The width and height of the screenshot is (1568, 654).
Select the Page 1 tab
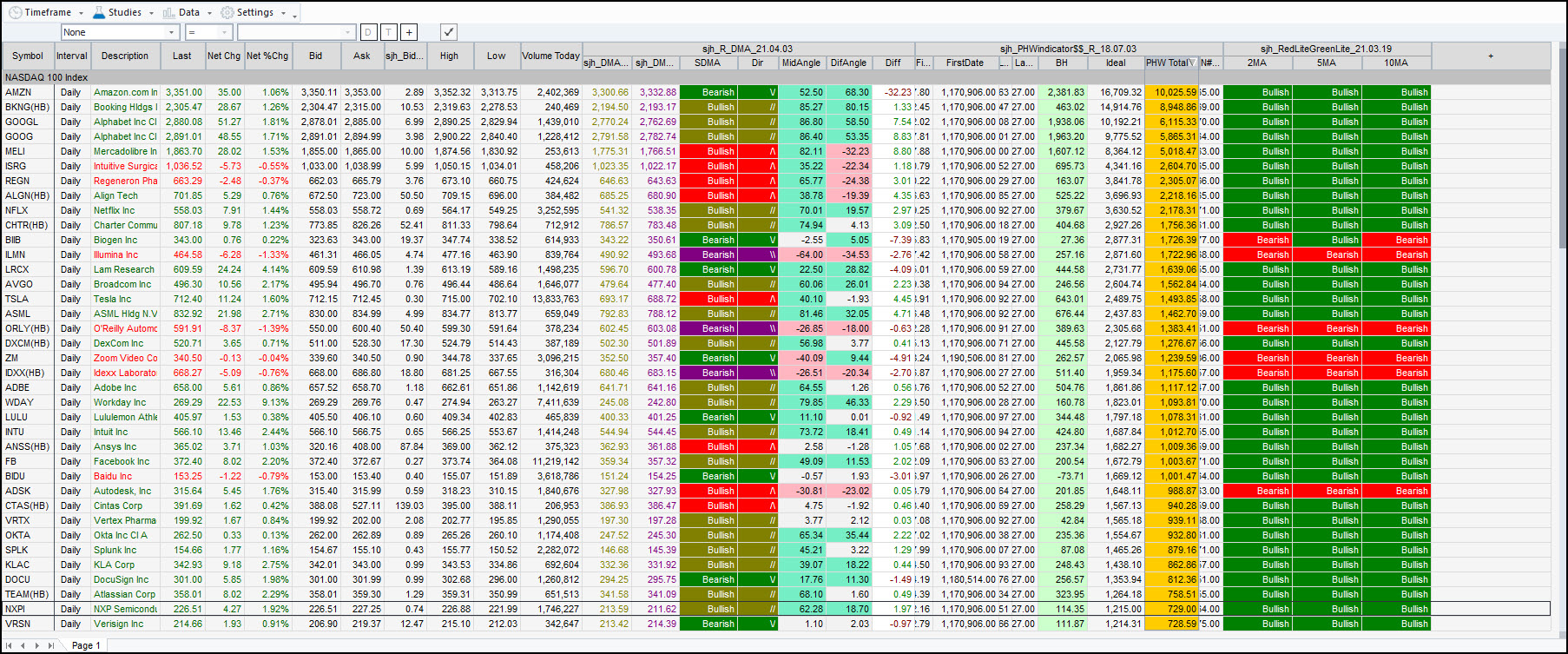coord(86,645)
